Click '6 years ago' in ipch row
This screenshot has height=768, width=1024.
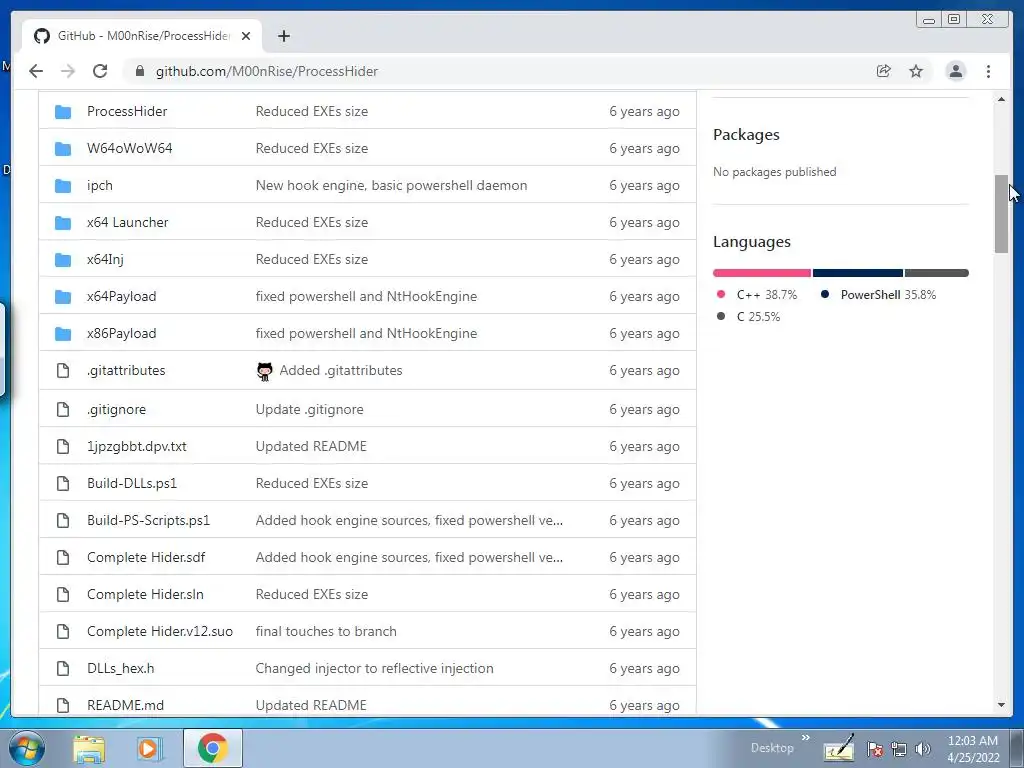point(644,185)
